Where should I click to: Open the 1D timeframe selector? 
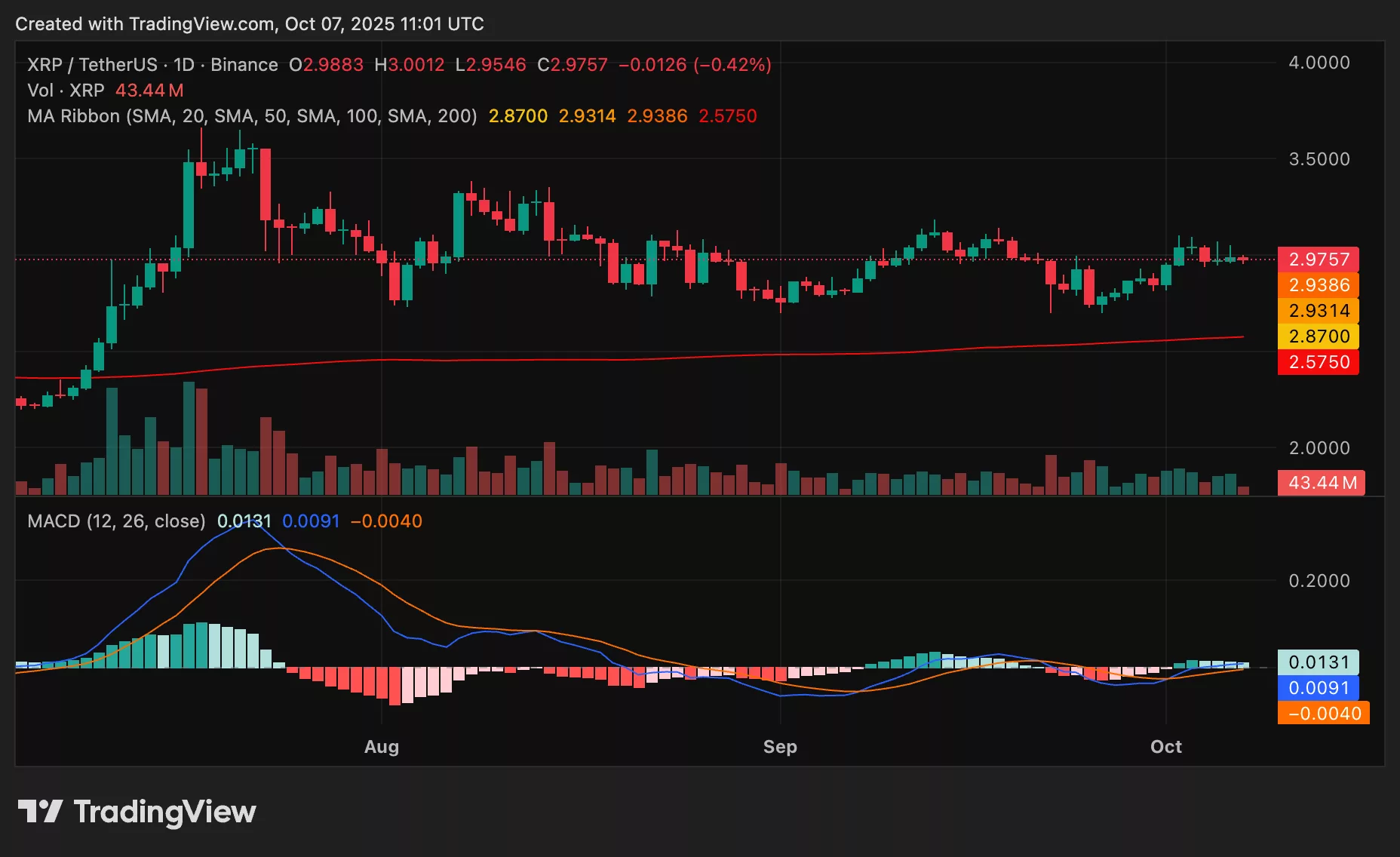point(185,65)
